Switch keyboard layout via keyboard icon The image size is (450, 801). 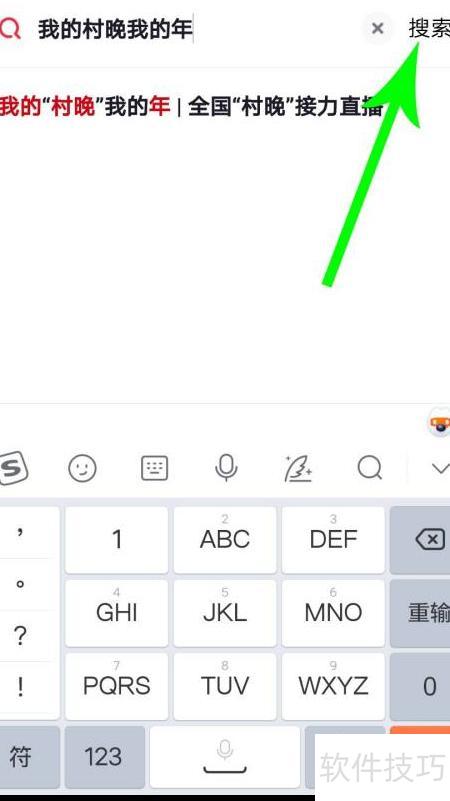(x=154, y=468)
